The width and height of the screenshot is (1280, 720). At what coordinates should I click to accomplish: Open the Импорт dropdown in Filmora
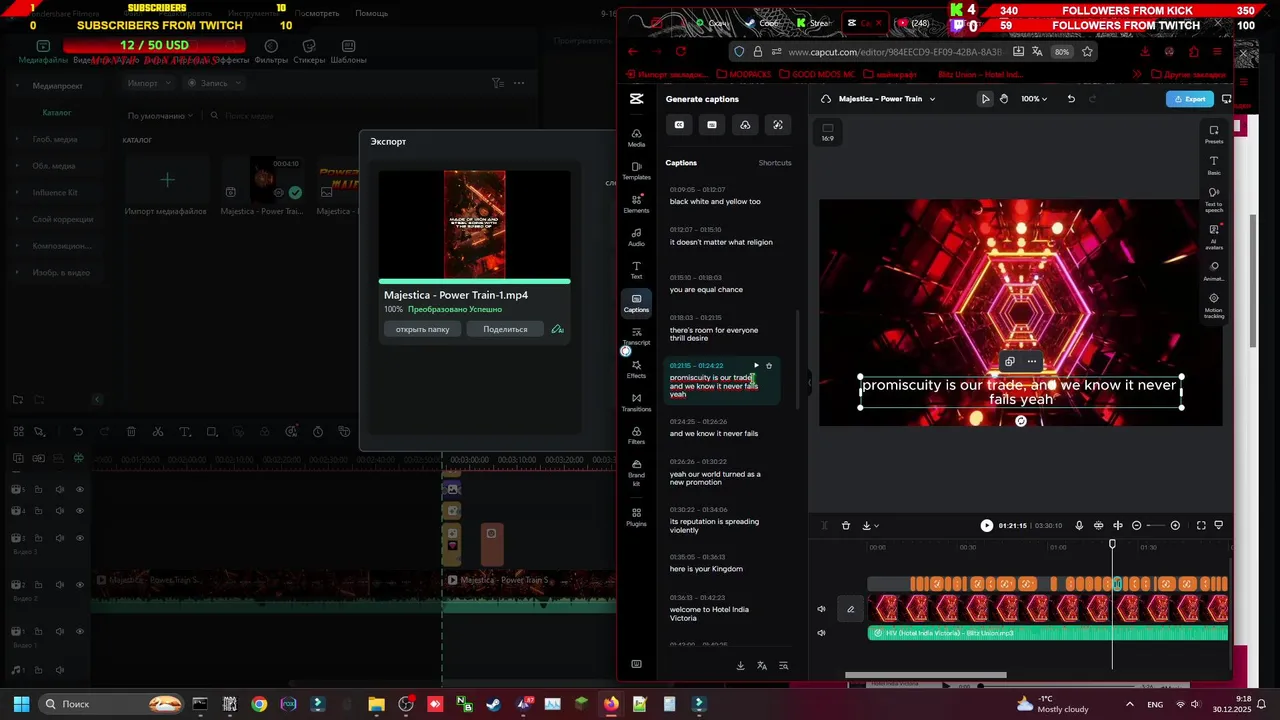(149, 83)
